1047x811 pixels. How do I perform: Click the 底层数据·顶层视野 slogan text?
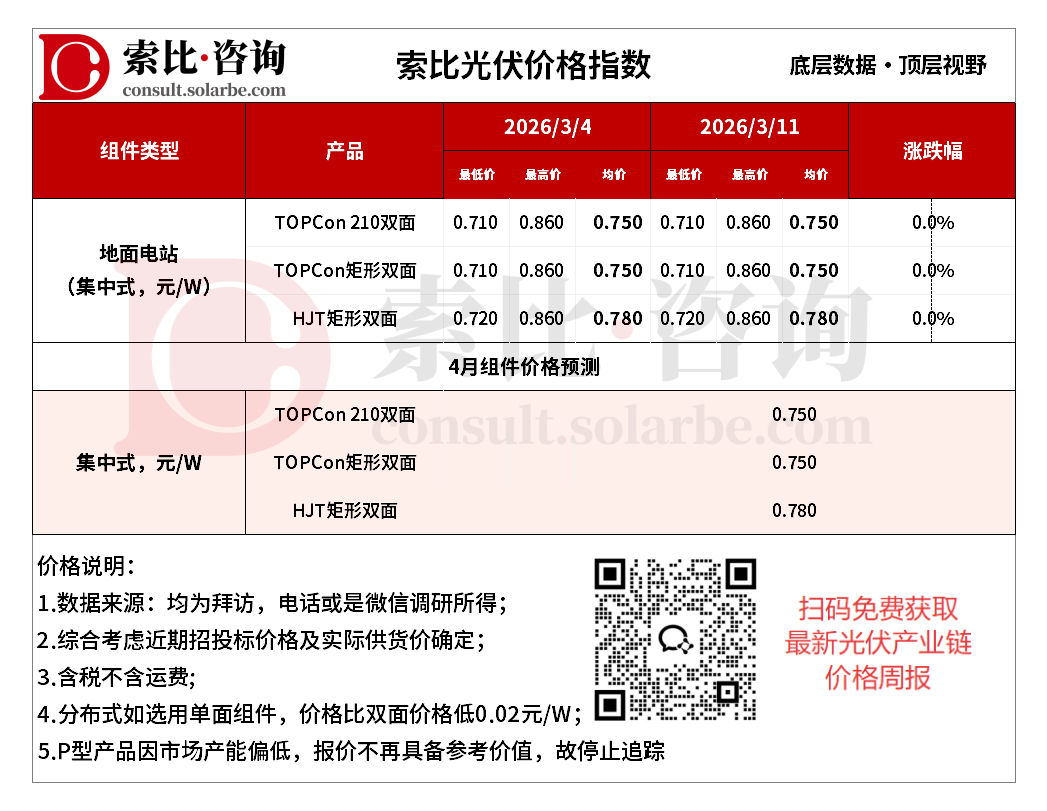[888, 64]
